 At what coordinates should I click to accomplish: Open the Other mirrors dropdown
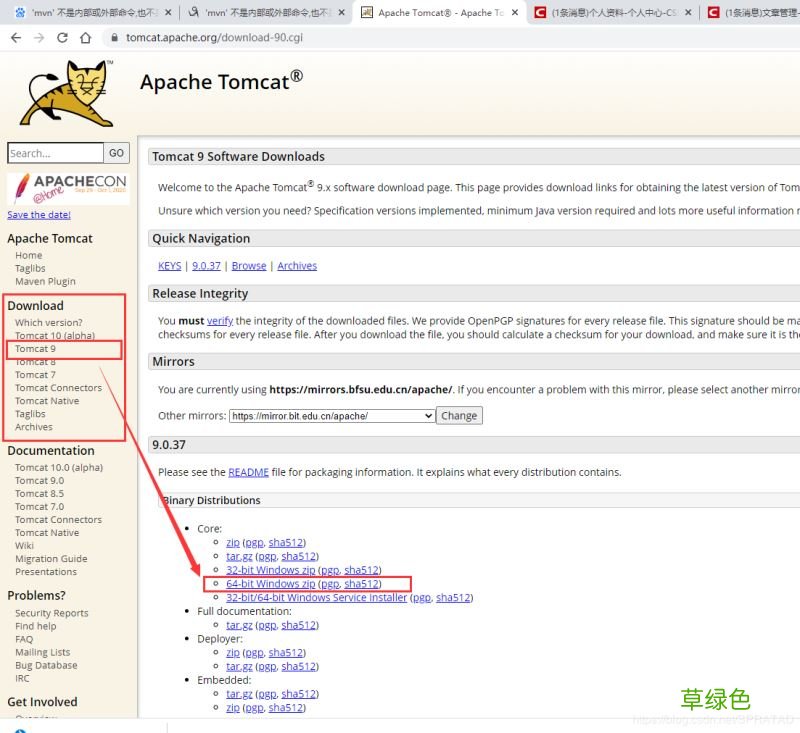tap(332, 416)
